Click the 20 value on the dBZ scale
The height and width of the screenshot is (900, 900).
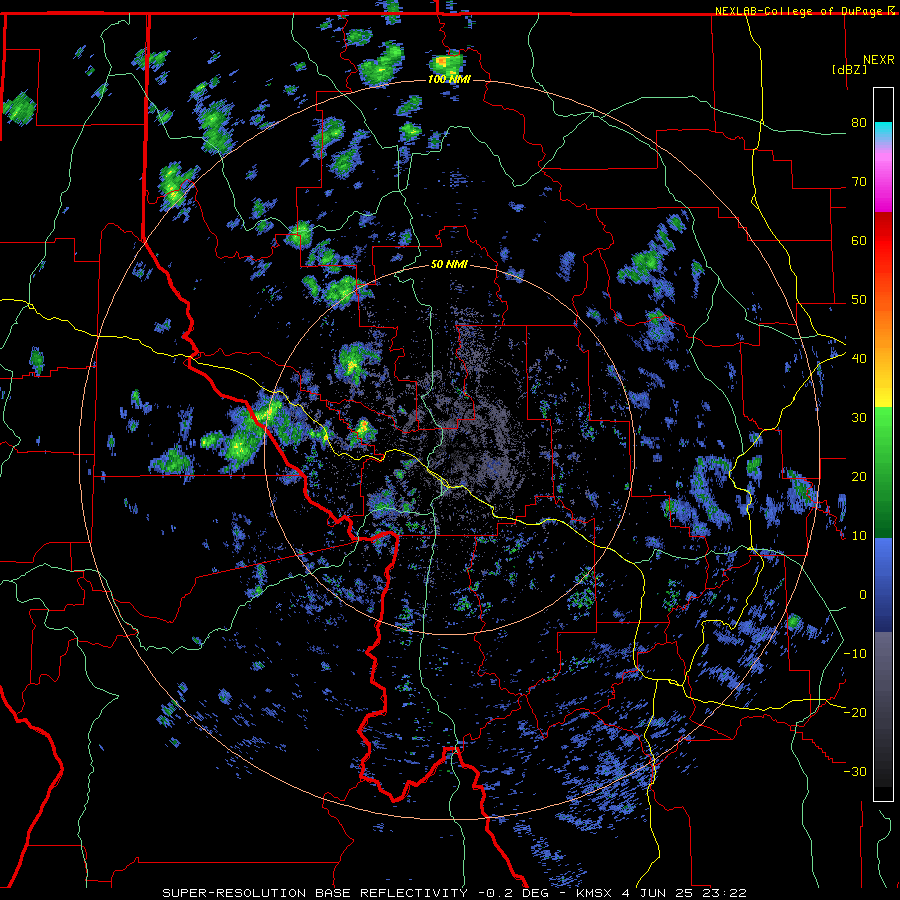[x=859, y=476]
